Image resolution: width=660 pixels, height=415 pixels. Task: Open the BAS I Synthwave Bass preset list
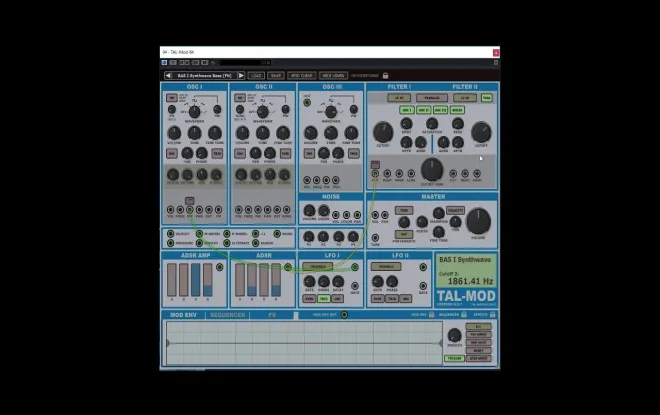[205, 75]
